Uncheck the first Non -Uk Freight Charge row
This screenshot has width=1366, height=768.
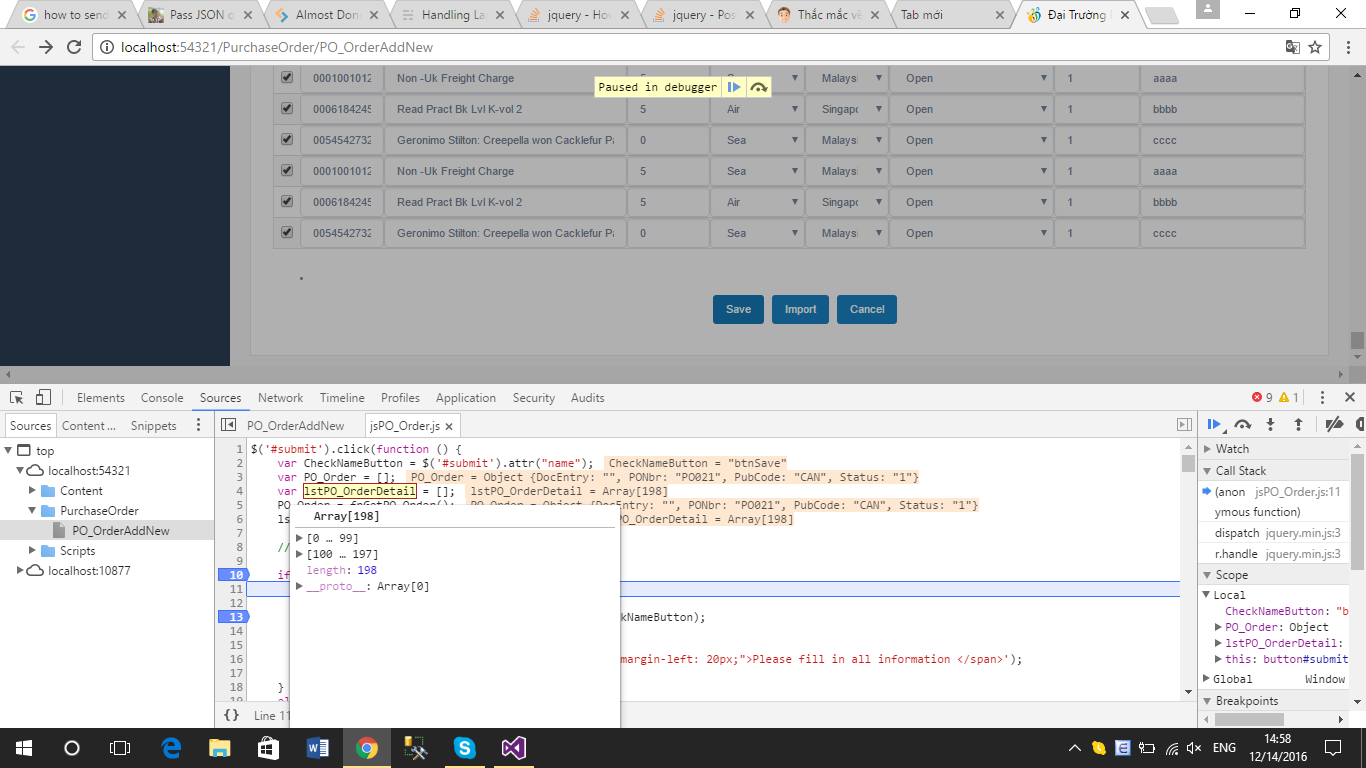pos(287,78)
